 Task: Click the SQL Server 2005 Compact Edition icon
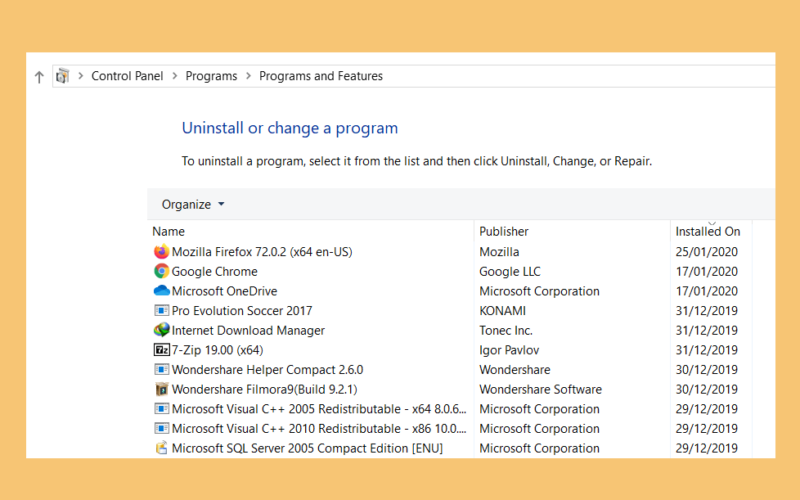pyautogui.click(x=161, y=448)
